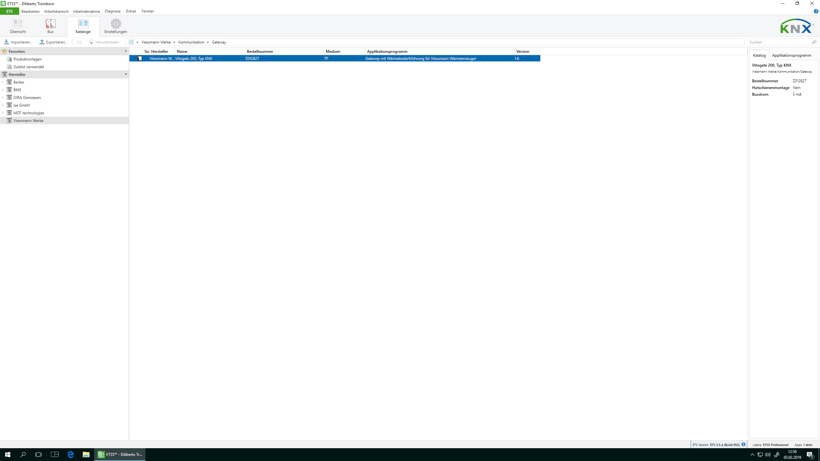
Task: Open the Übersicht view icon
Action: pos(18,26)
